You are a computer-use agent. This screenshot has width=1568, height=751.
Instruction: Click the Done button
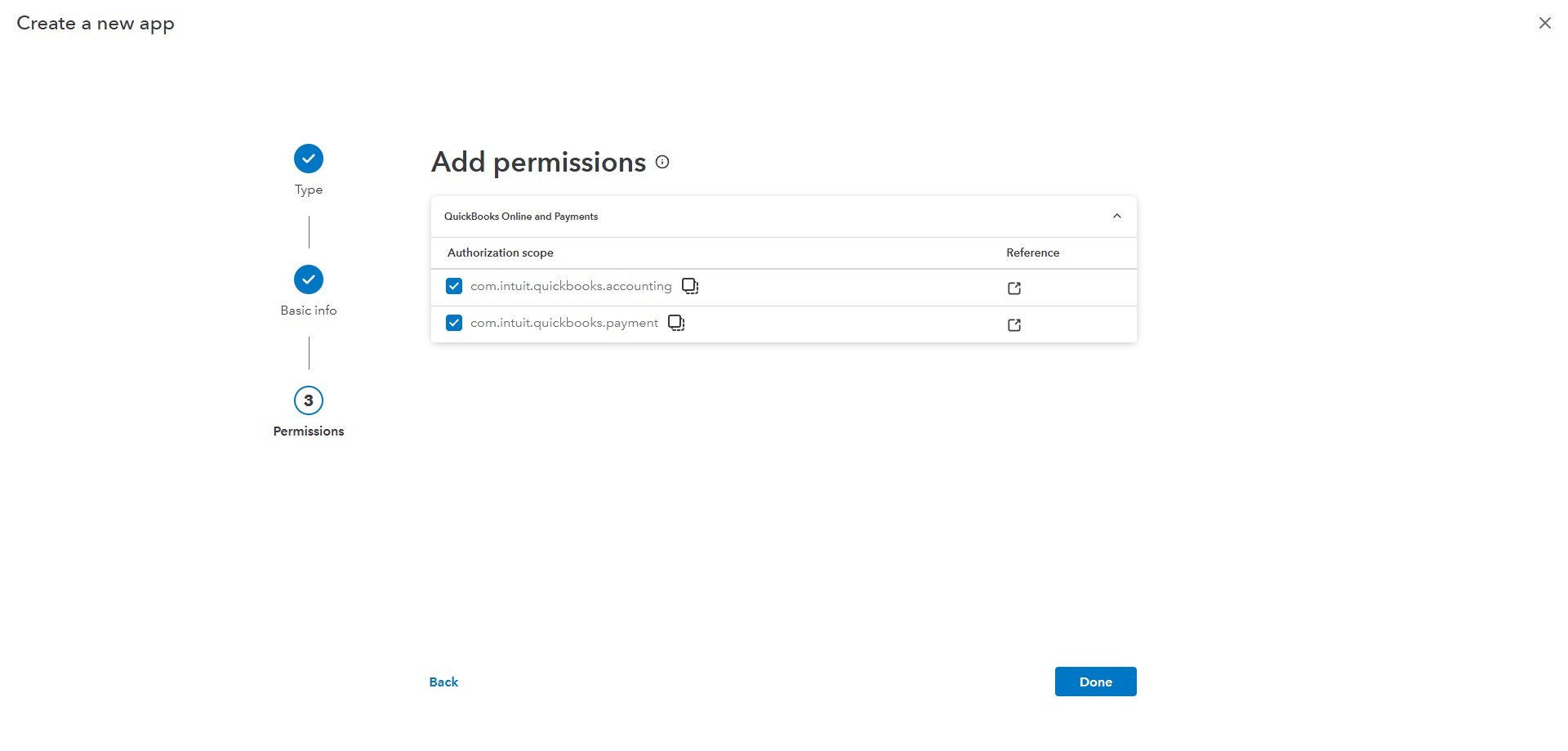[x=1095, y=682]
